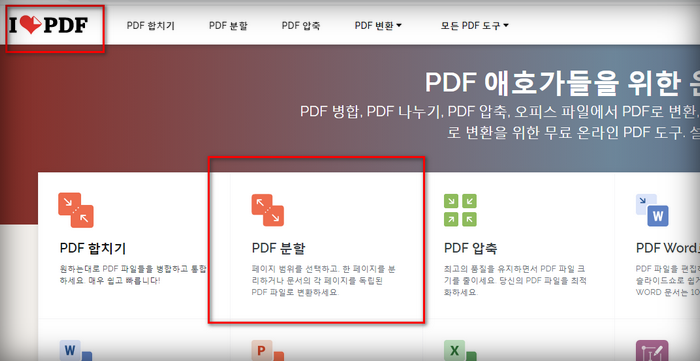Open the PDF 압축 card title
This screenshot has width=700, height=361.
click(471, 249)
